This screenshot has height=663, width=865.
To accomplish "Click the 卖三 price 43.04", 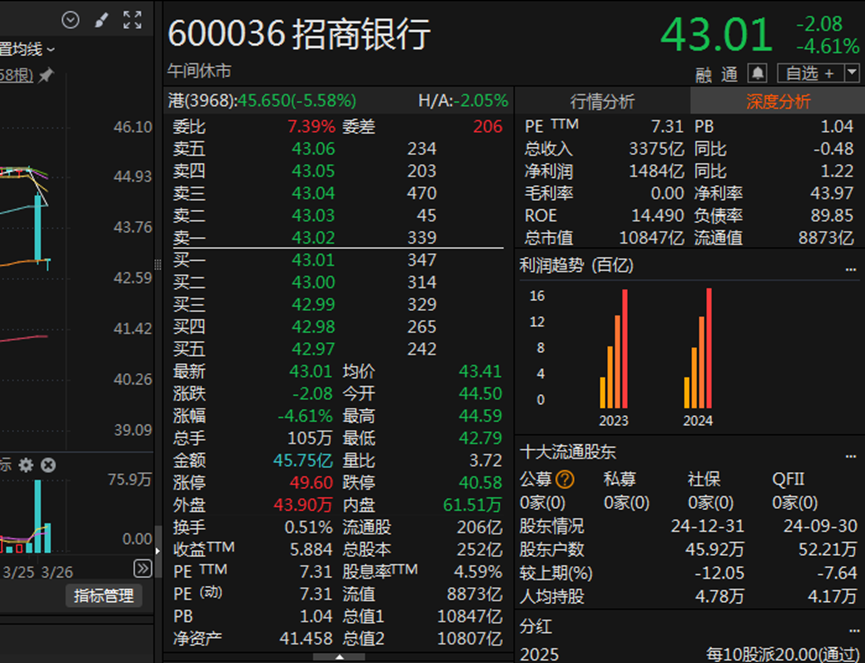I will pyautogui.click(x=313, y=193).
